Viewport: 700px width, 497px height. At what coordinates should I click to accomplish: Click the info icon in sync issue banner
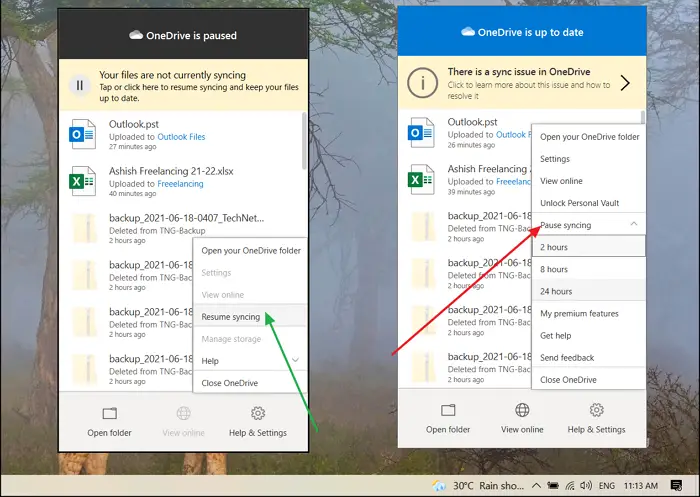pos(422,83)
